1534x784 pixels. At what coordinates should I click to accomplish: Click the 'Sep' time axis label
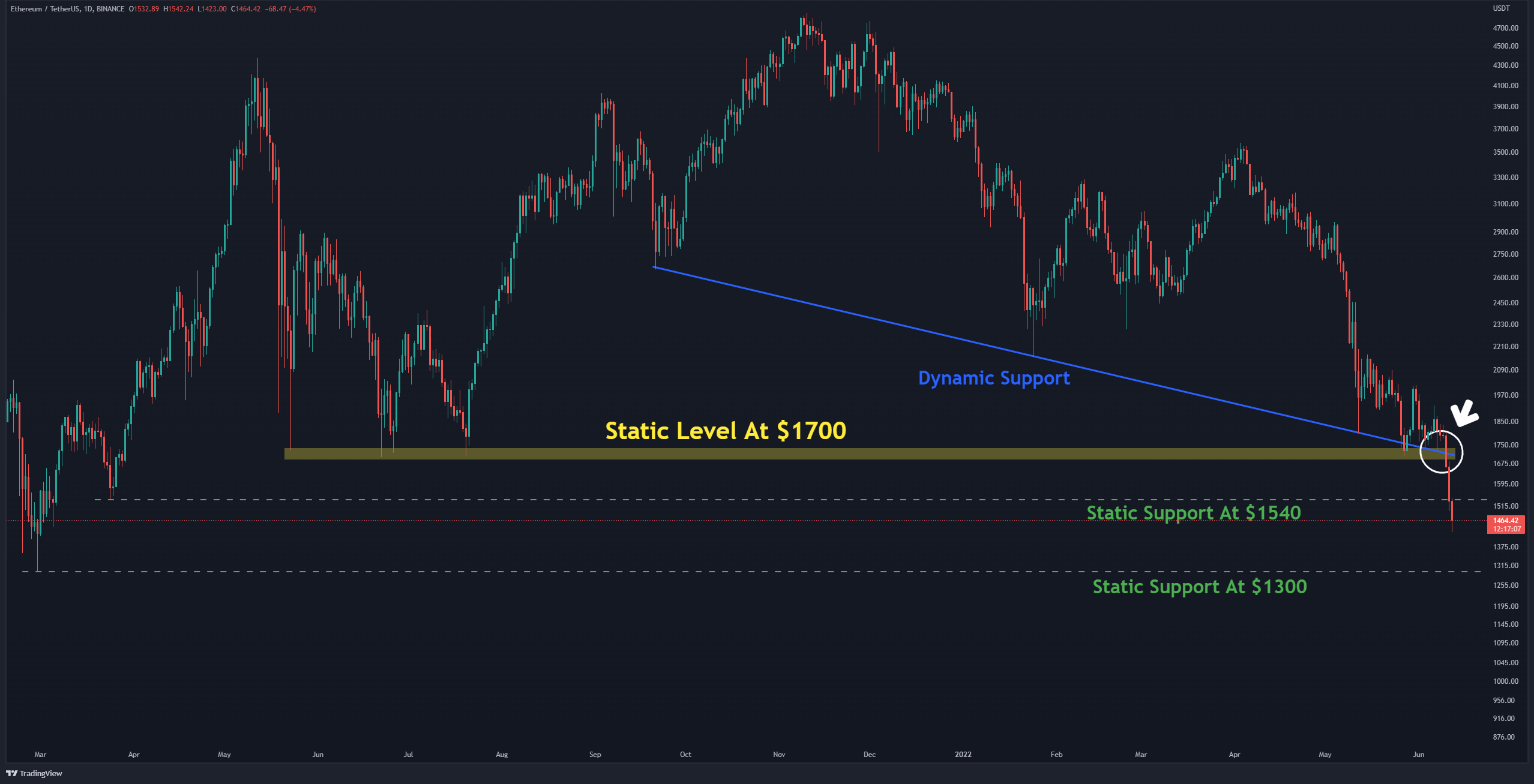(595, 755)
